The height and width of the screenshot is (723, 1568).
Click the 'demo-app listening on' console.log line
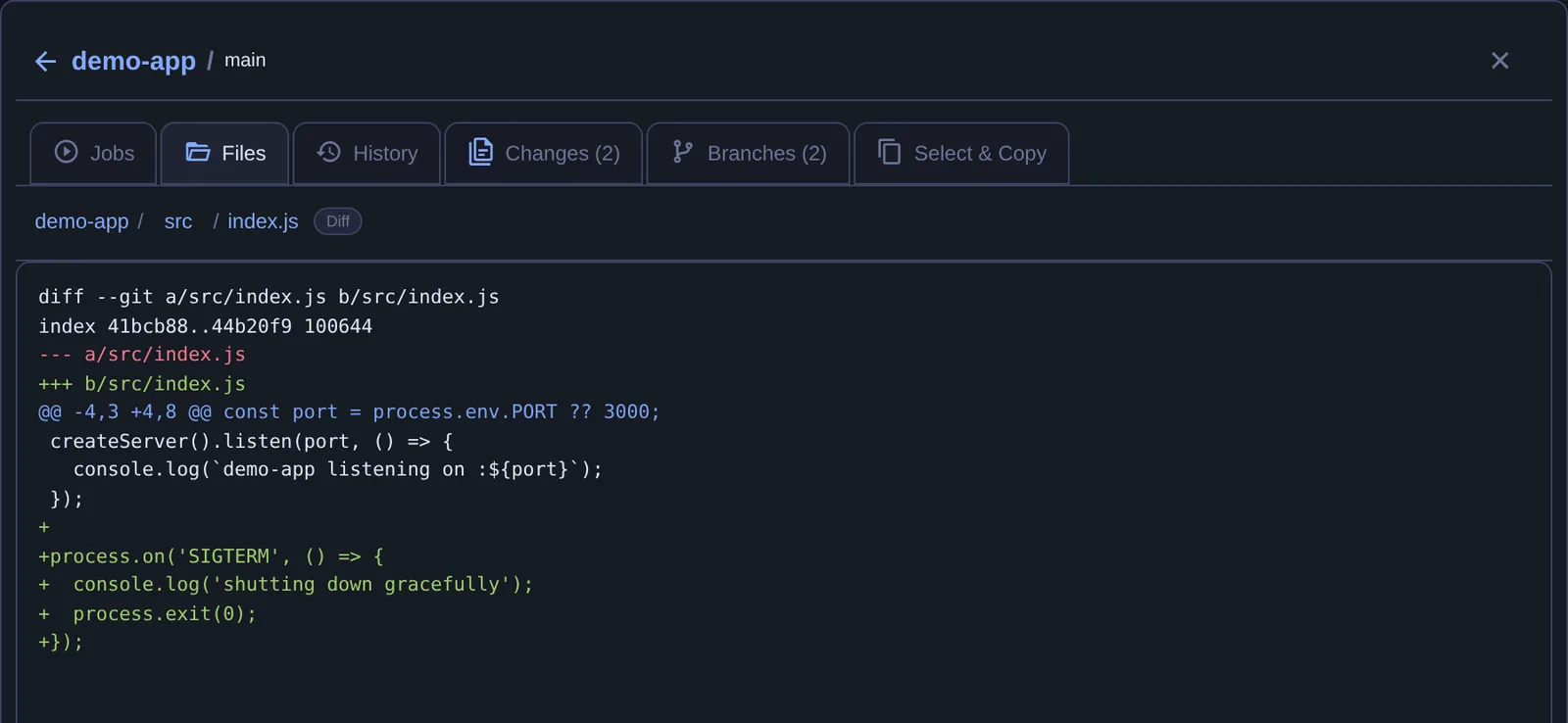click(338, 470)
